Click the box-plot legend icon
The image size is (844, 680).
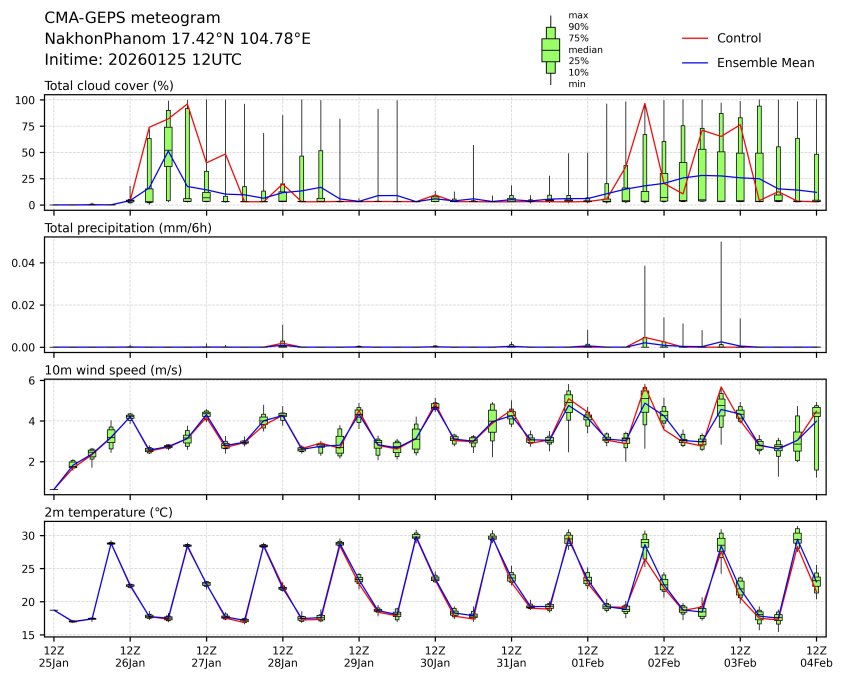pos(550,50)
